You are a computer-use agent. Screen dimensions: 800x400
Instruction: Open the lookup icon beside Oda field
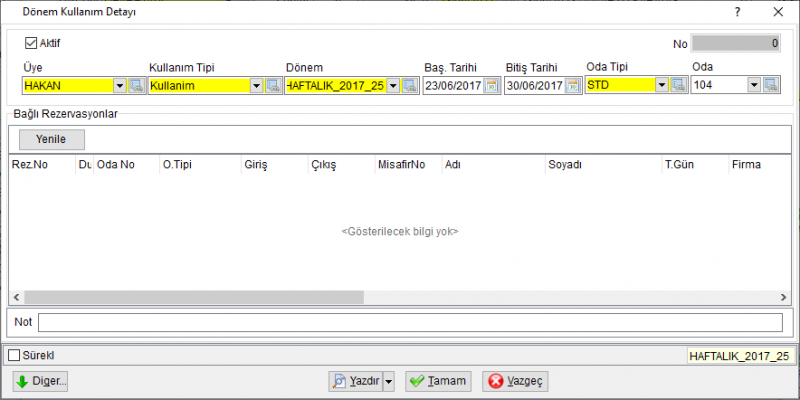[770, 86]
